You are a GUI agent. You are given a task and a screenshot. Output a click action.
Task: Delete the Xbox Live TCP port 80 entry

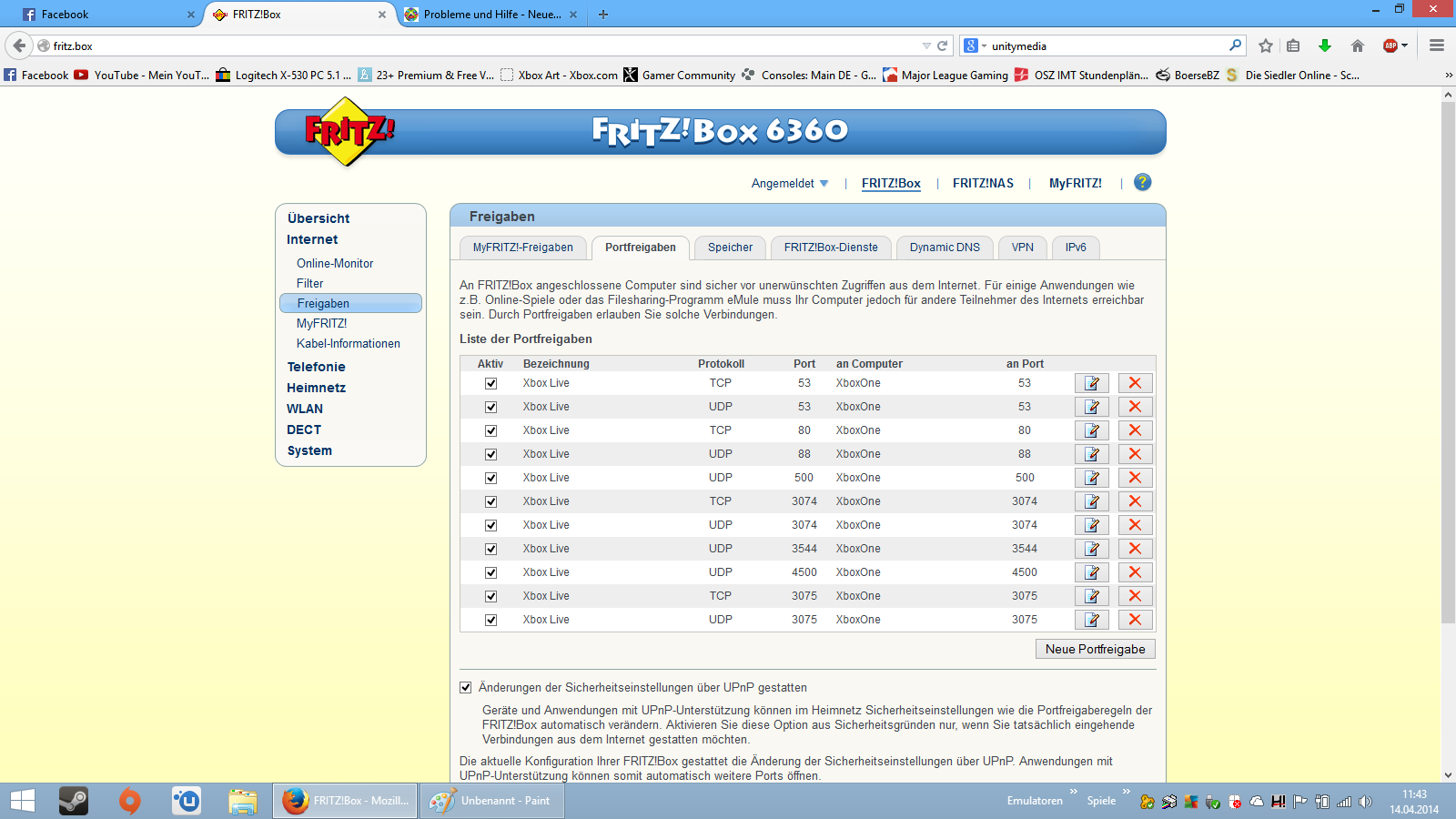pos(1135,430)
